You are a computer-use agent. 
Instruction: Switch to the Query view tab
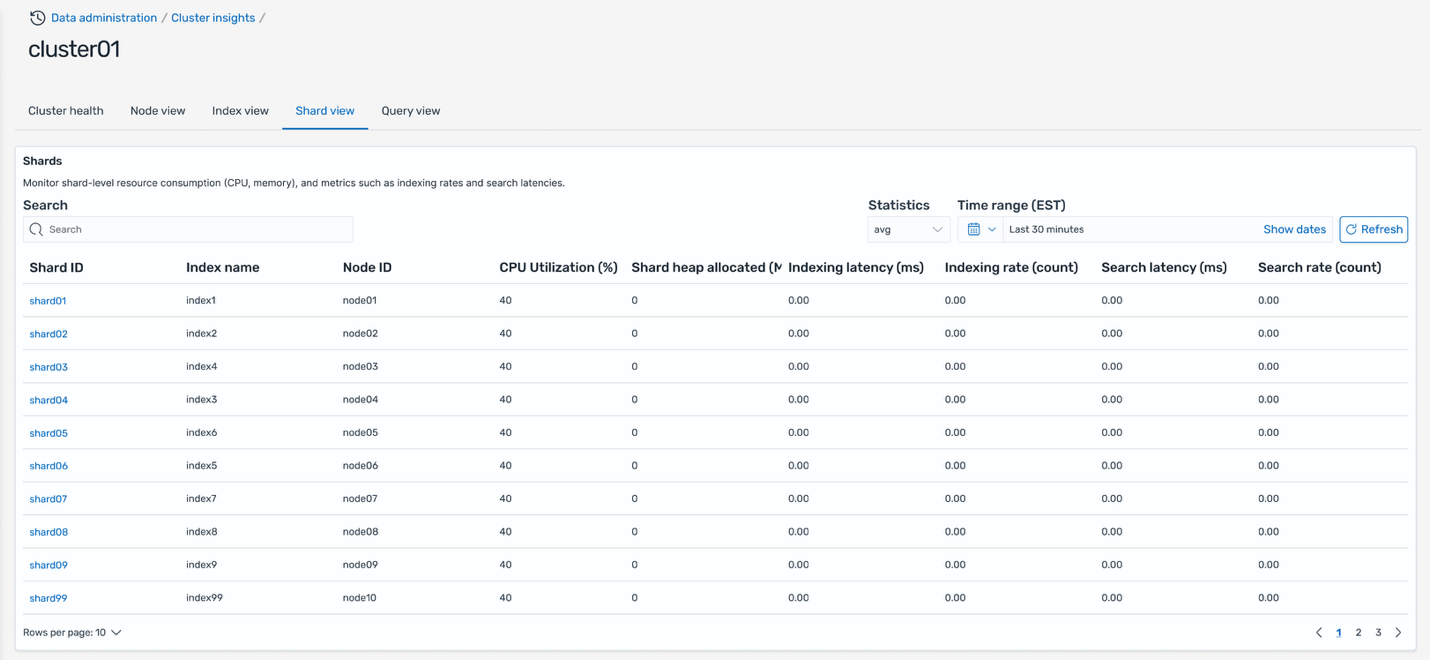click(x=410, y=111)
